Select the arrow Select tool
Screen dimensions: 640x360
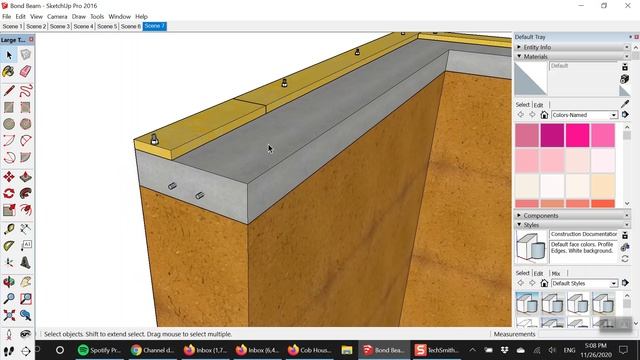pyautogui.click(x=9, y=55)
